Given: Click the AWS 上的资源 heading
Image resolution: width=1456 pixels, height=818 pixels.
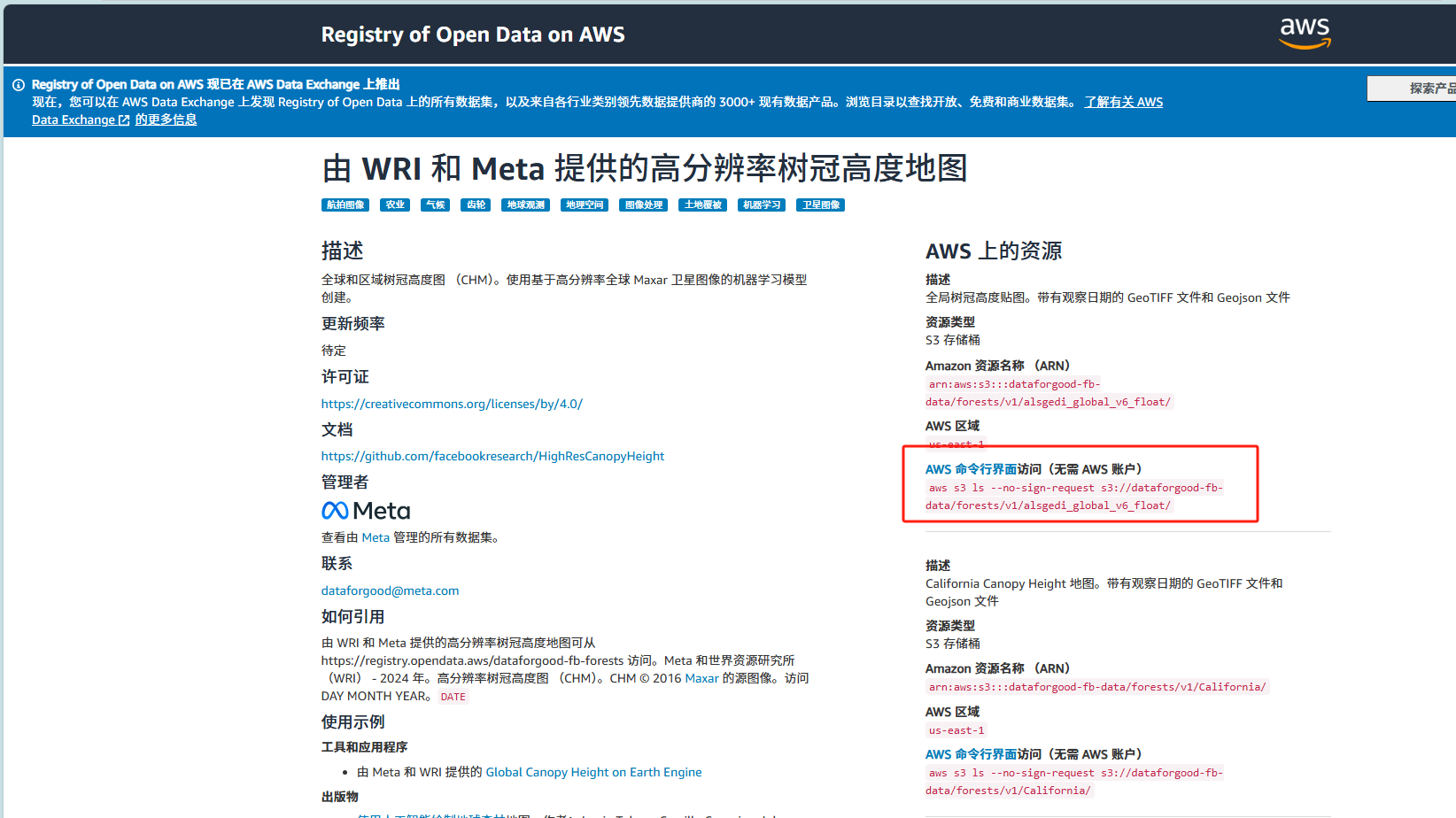Looking at the screenshot, I should [x=994, y=251].
